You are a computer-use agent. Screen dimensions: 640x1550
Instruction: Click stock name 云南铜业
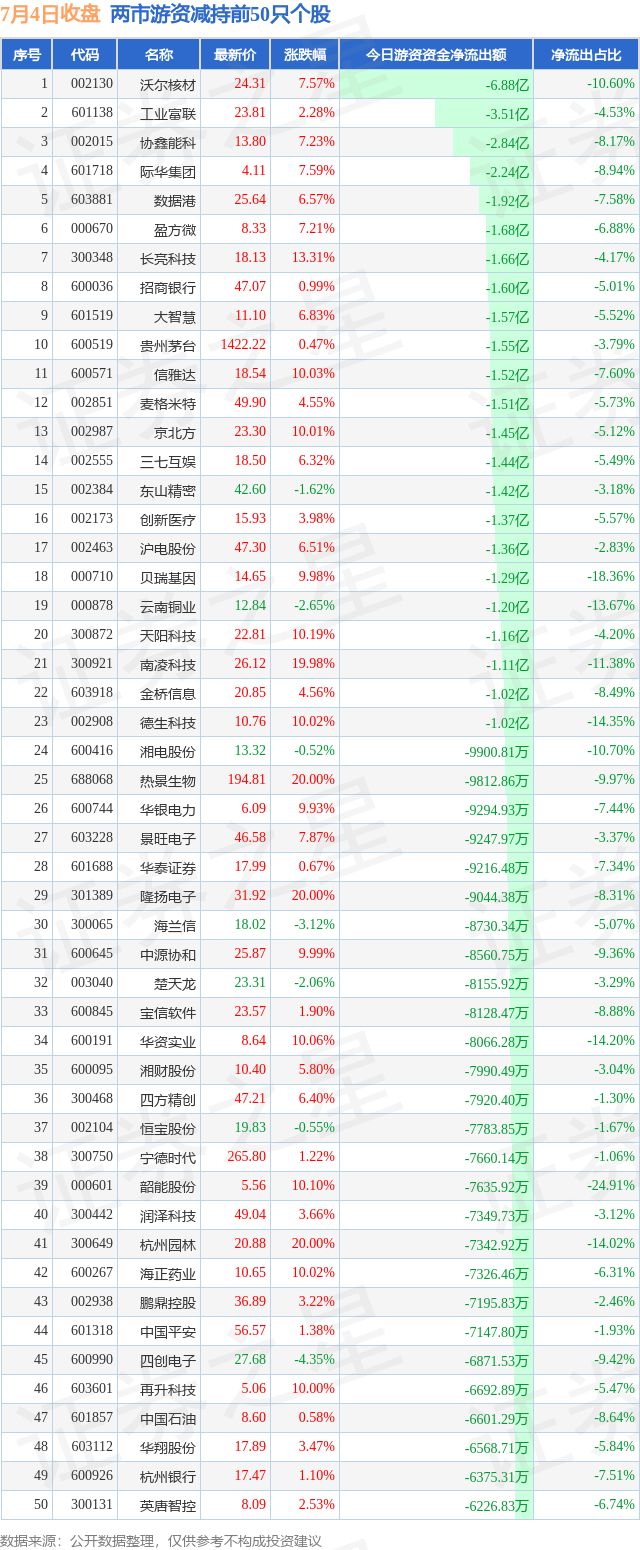[168, 606]
